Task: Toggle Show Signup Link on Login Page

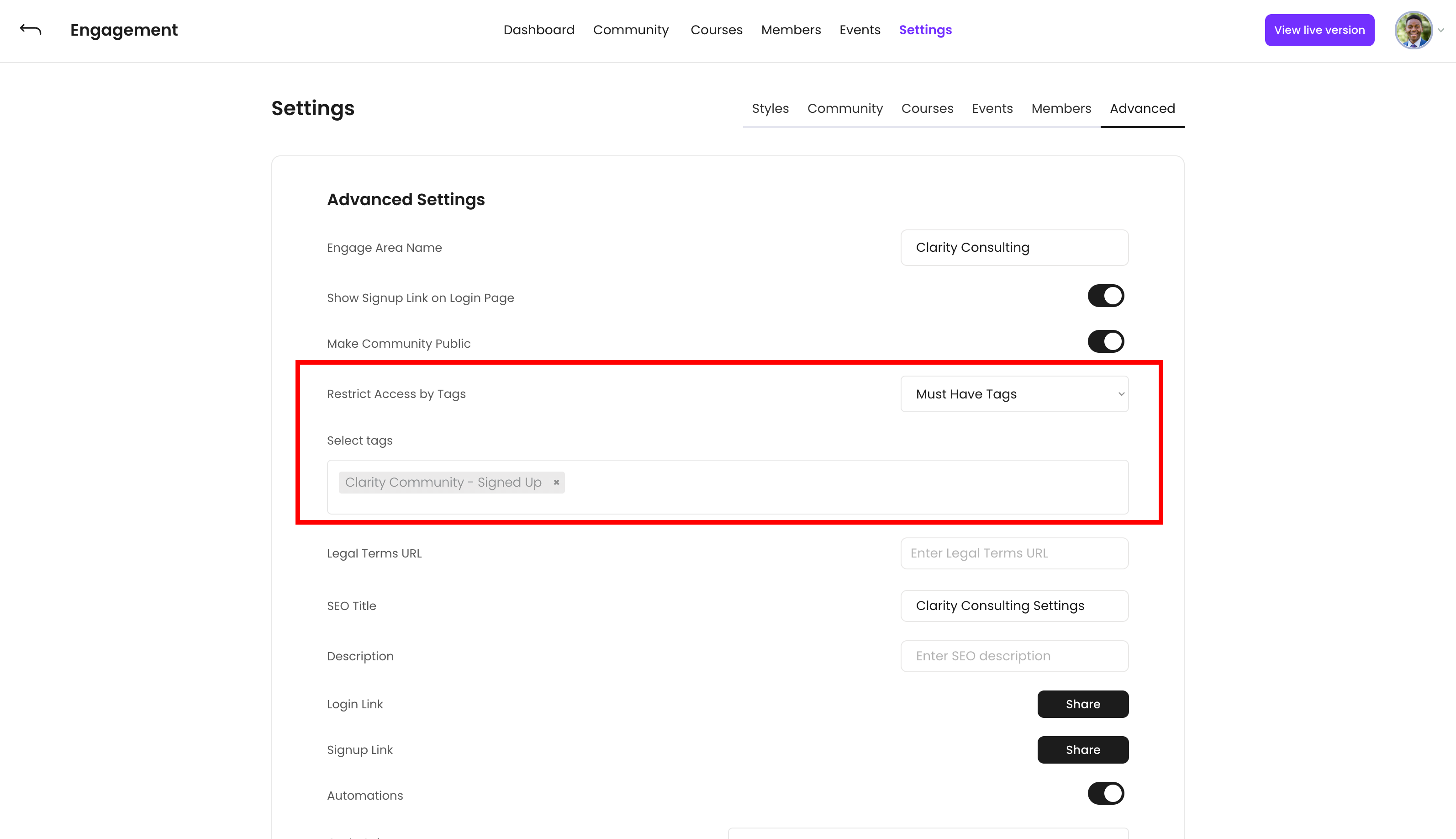Action: tap(1105, 296)
